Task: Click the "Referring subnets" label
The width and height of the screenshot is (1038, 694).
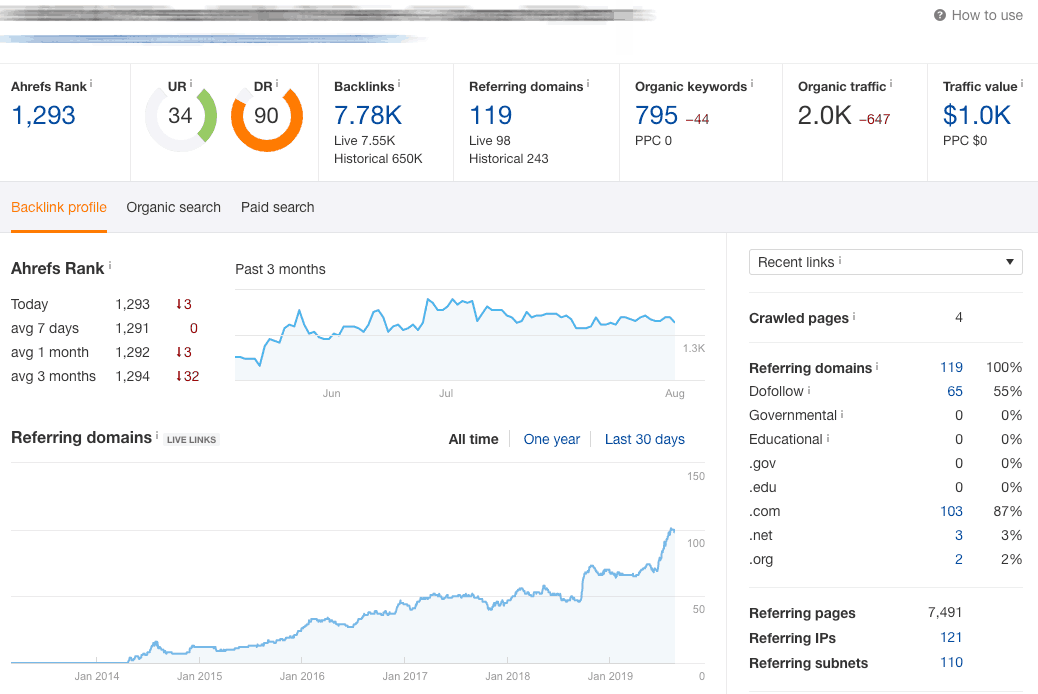Action: pyautogui.click(x=808, y=664)
